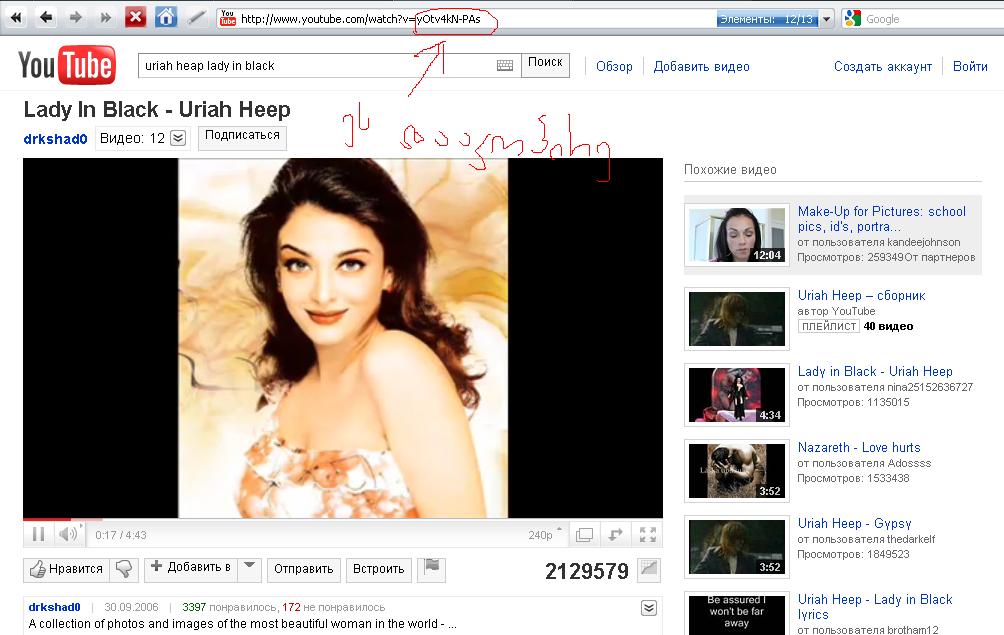The image size is (1004, 635).
Task: Click the rewind double-arrow browser button
Action: (15, 18)
